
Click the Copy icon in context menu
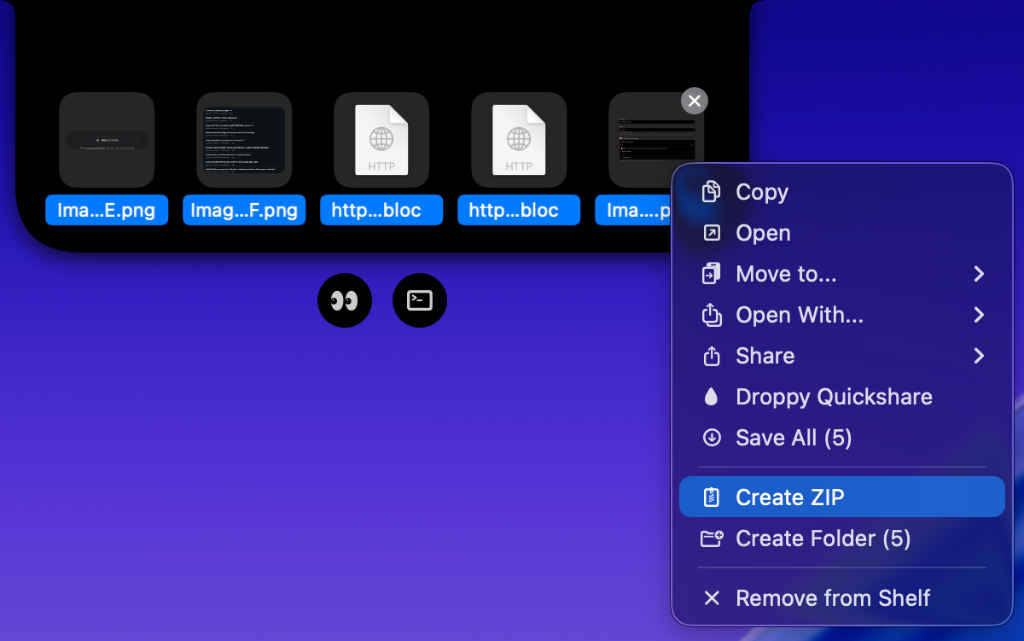click(711, 192)
